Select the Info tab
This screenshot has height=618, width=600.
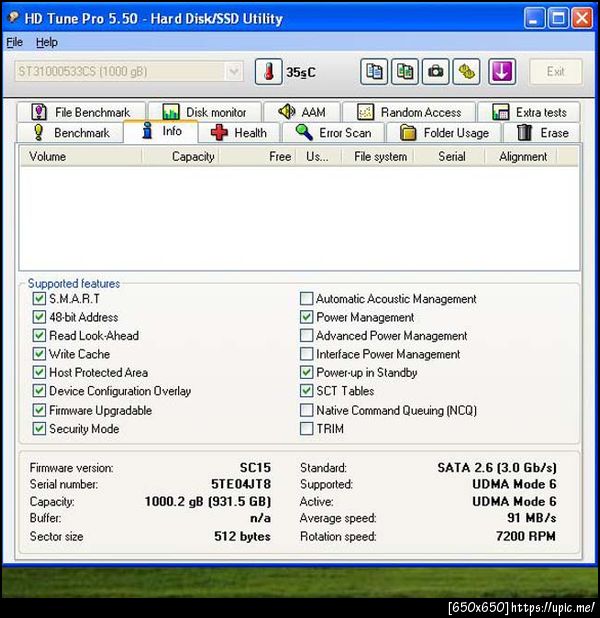tap(161, 131)
